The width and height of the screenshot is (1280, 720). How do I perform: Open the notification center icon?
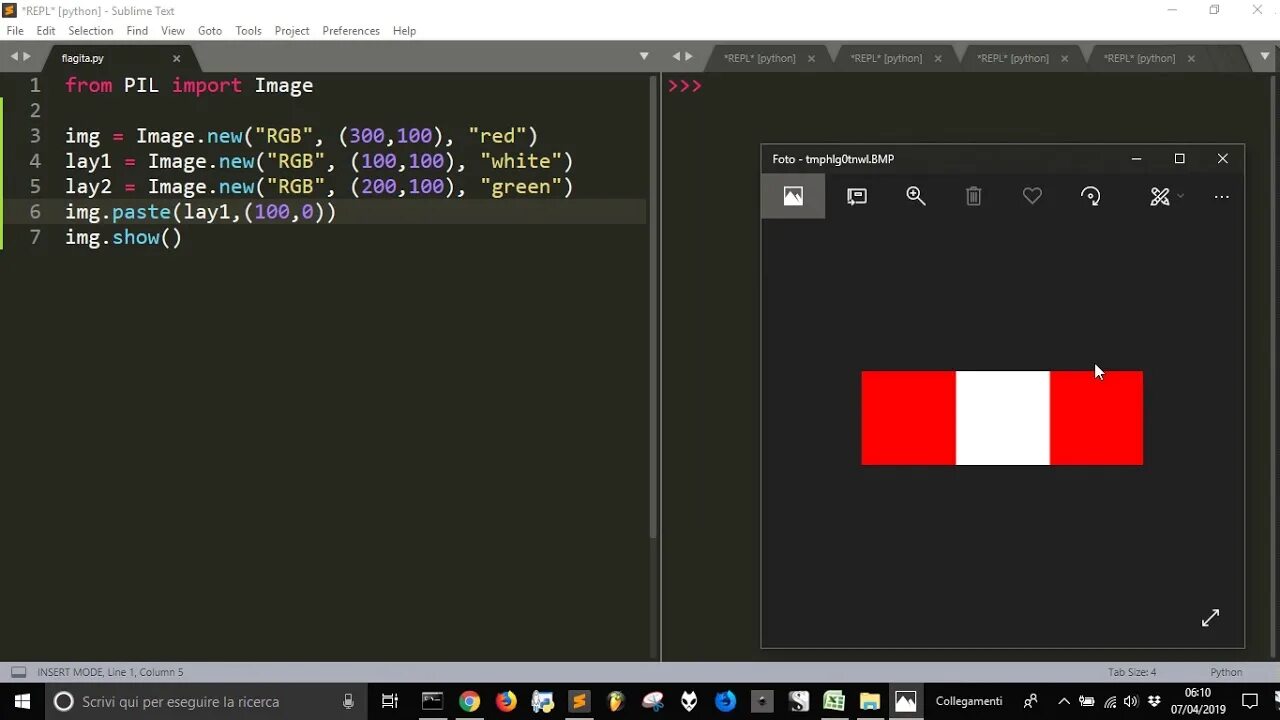click(1250, 701)
